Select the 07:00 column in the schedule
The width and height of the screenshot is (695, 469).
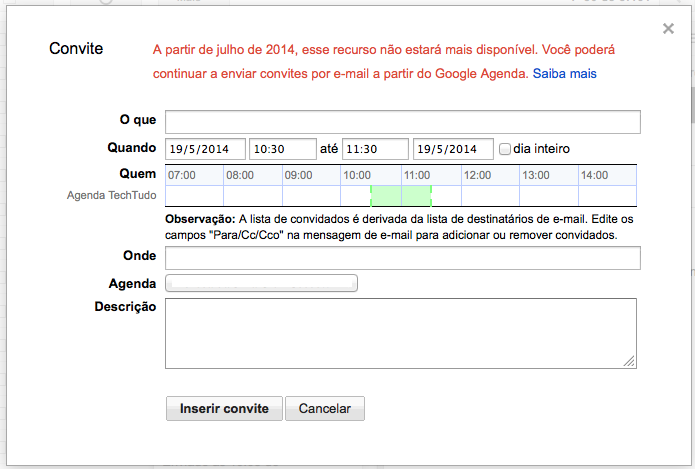194,175
